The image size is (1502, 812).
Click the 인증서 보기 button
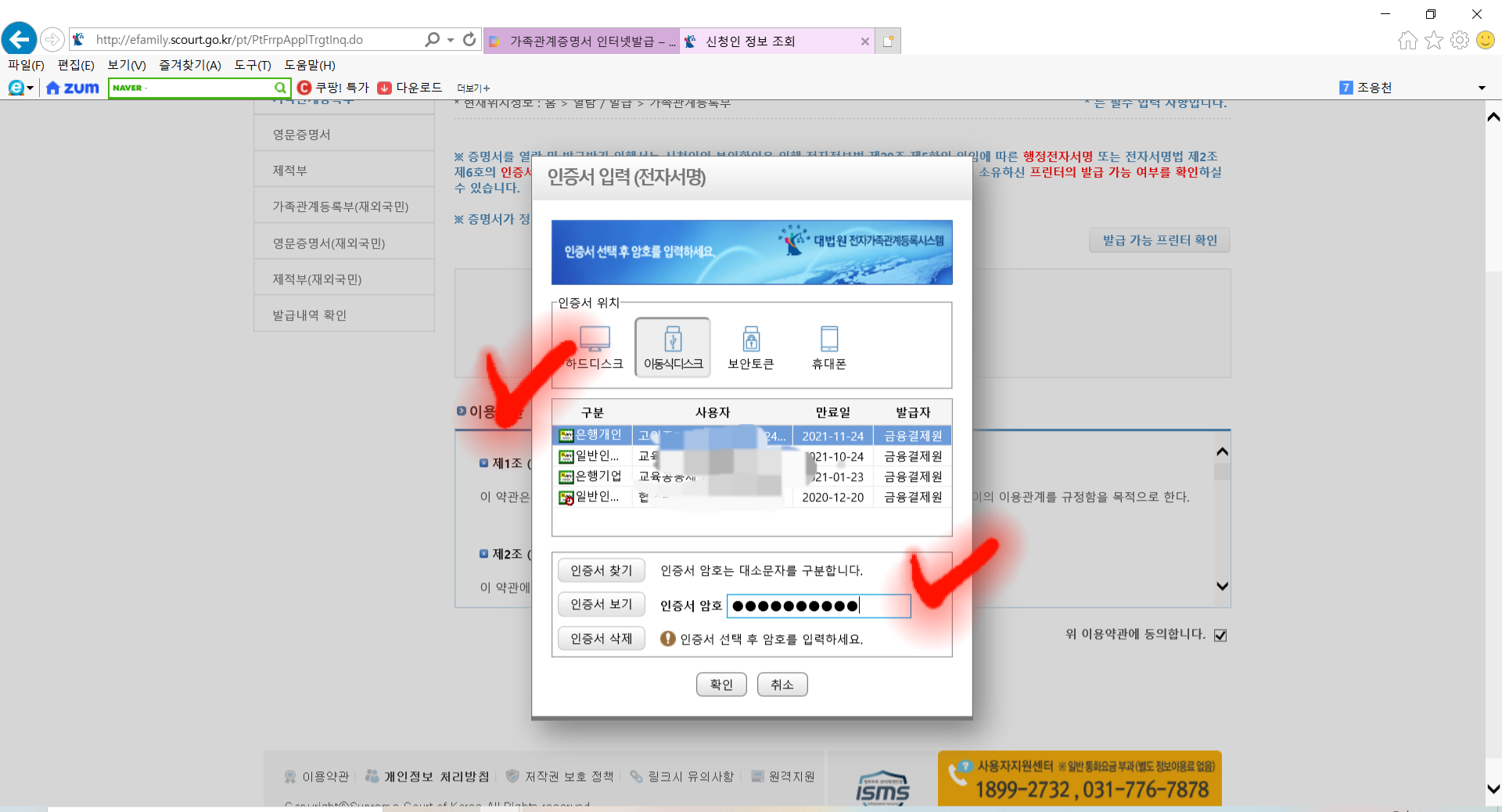601,604
